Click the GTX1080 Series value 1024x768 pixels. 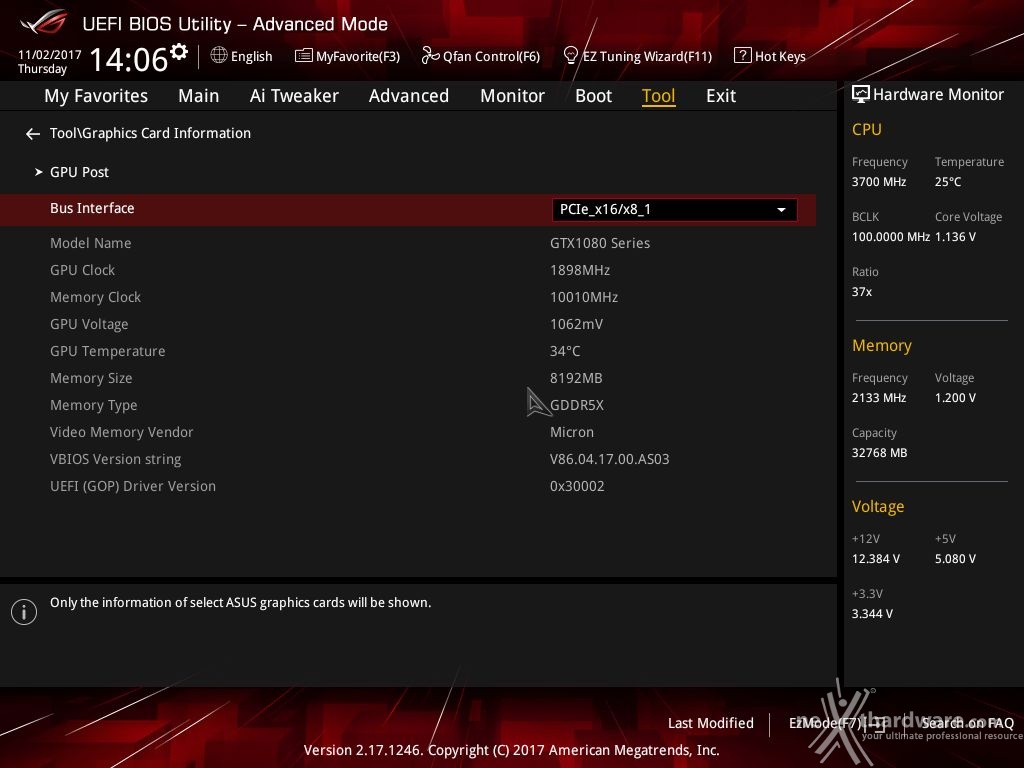[x=600, y=243]
